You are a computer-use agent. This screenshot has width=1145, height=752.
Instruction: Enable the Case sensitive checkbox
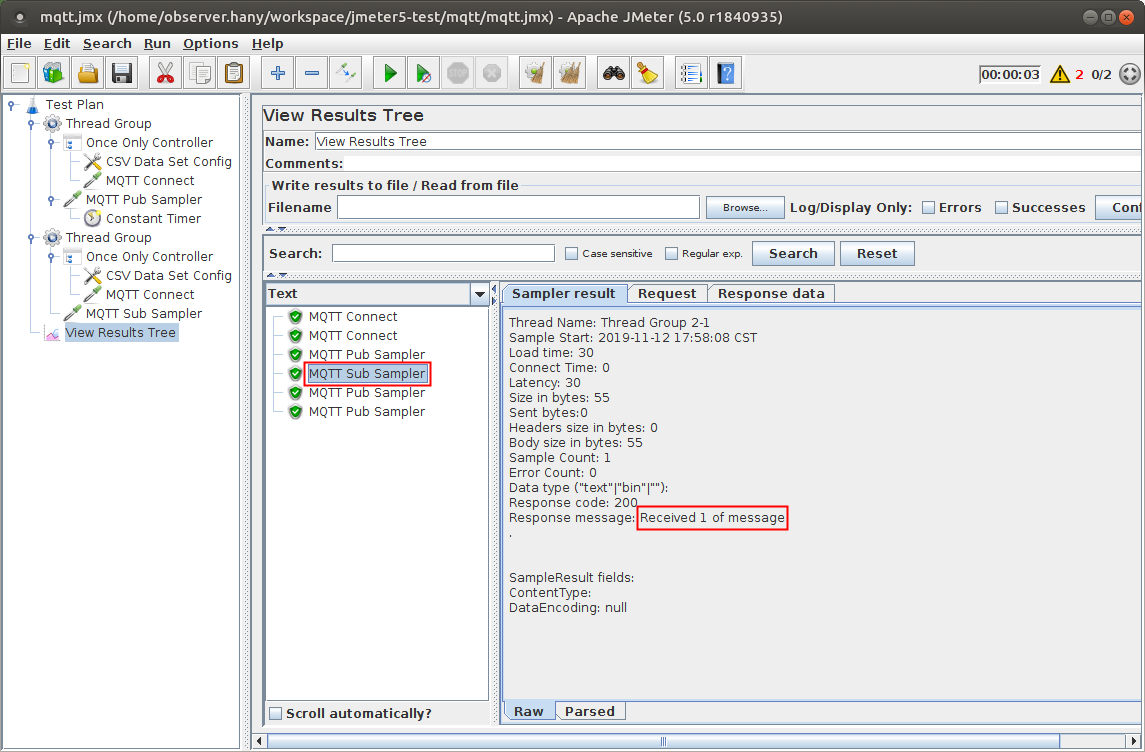(571, 253)
